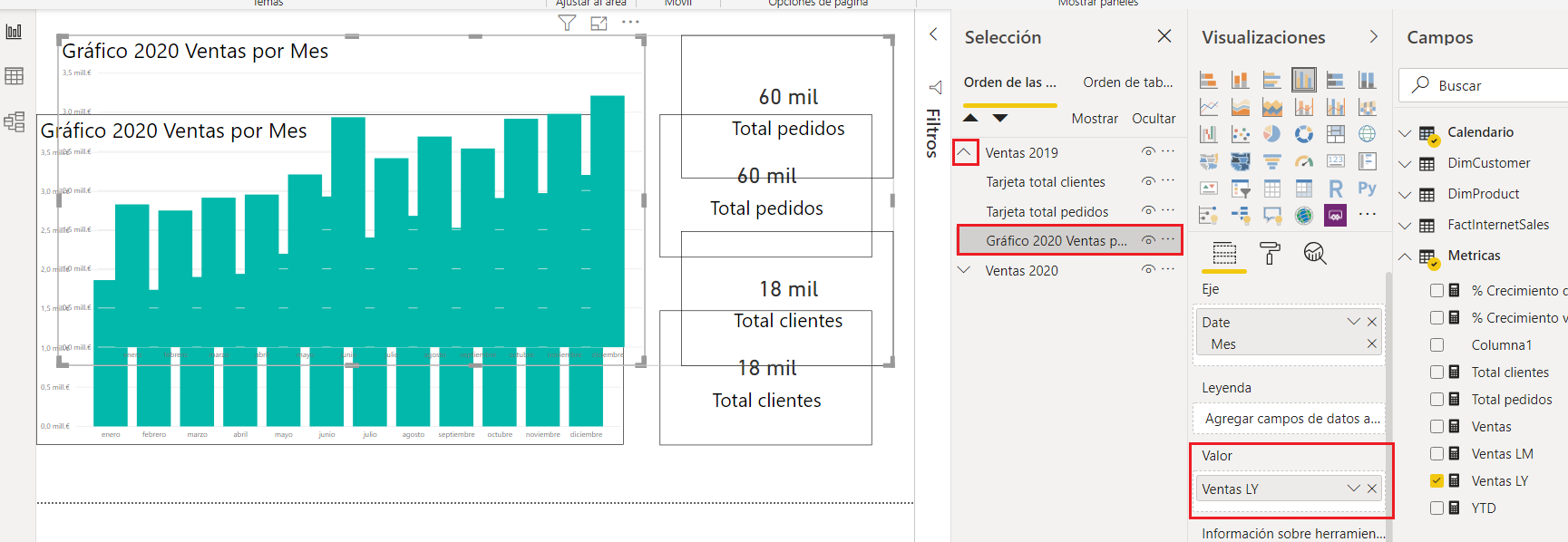Remove Ventas LY from the Valor well
Screen dimensions: 1568x542
point(1372,489)
